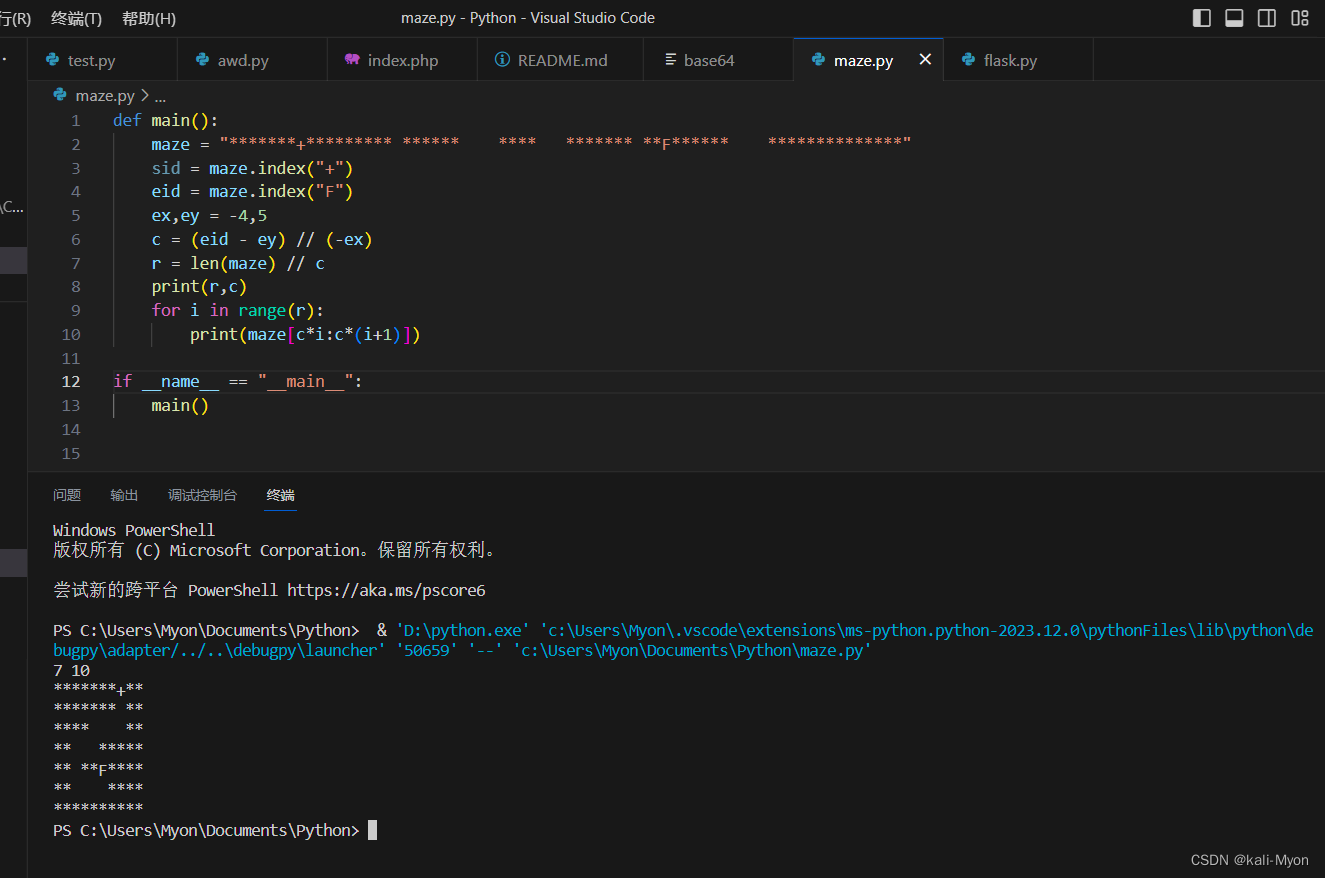
Task: Open https://aka.ms/pscore6 link in terminal
Action: 386,590
